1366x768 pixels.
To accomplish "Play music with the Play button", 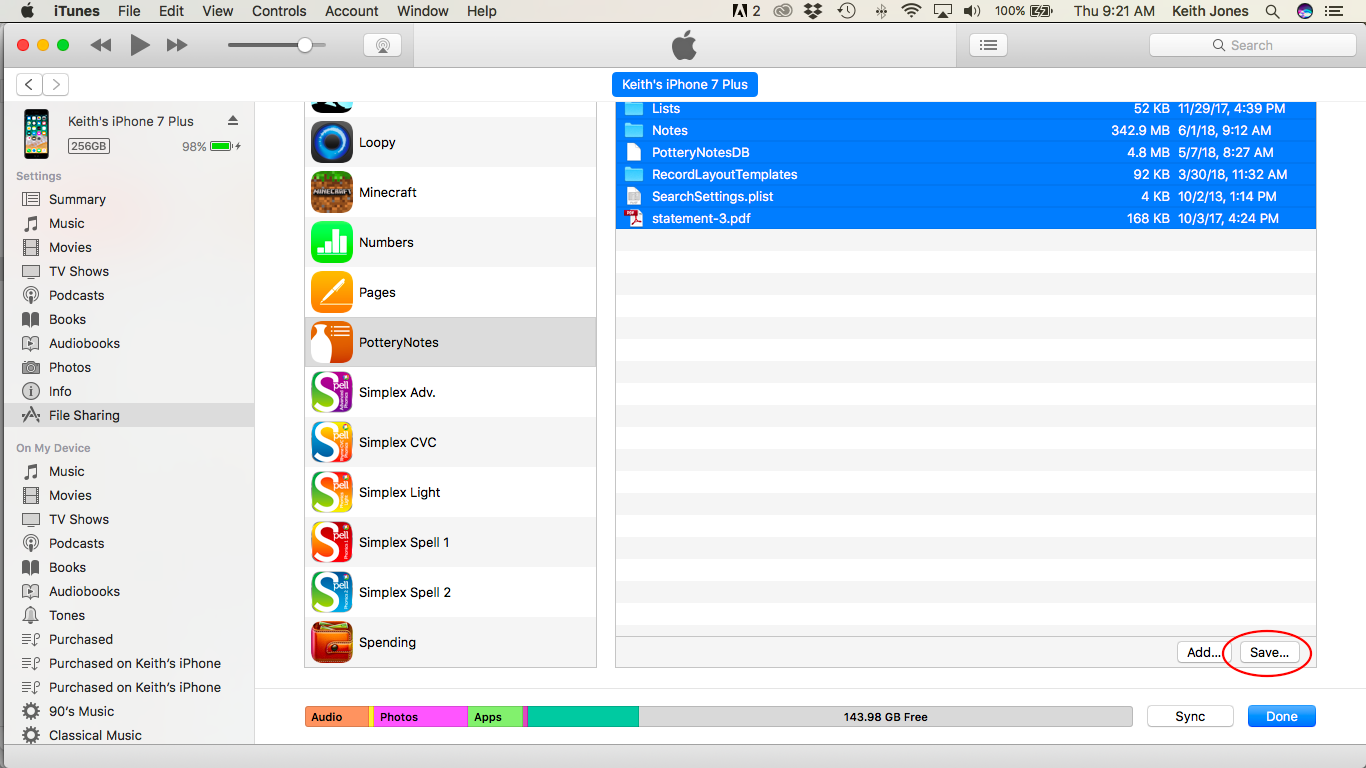I will pos(140,45).
